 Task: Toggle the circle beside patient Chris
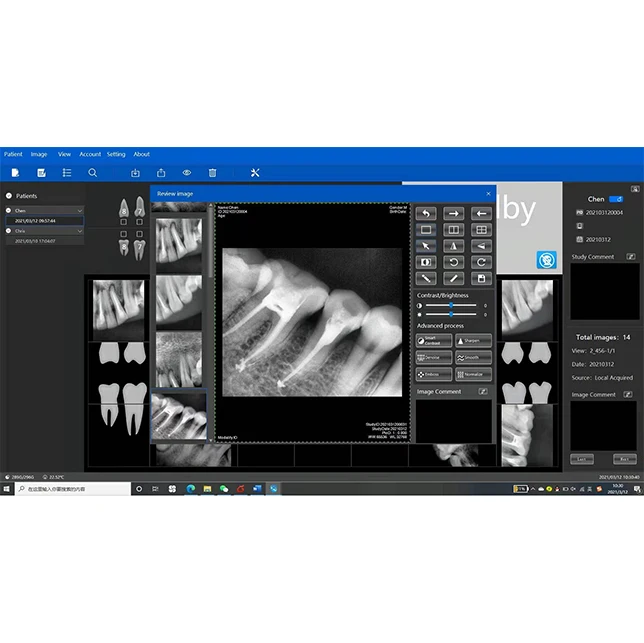[8, 231]
